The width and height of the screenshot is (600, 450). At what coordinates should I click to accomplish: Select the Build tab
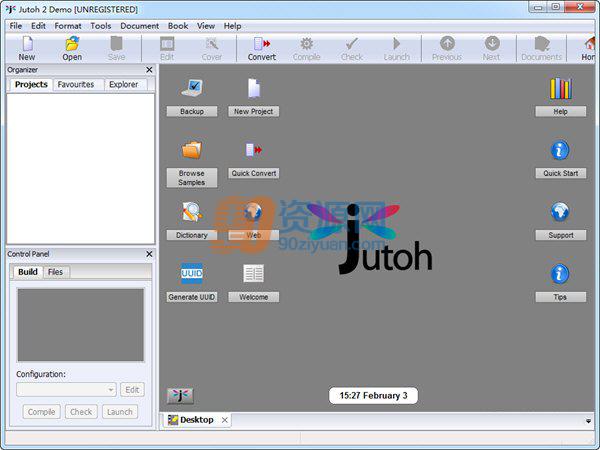(28, 272)
